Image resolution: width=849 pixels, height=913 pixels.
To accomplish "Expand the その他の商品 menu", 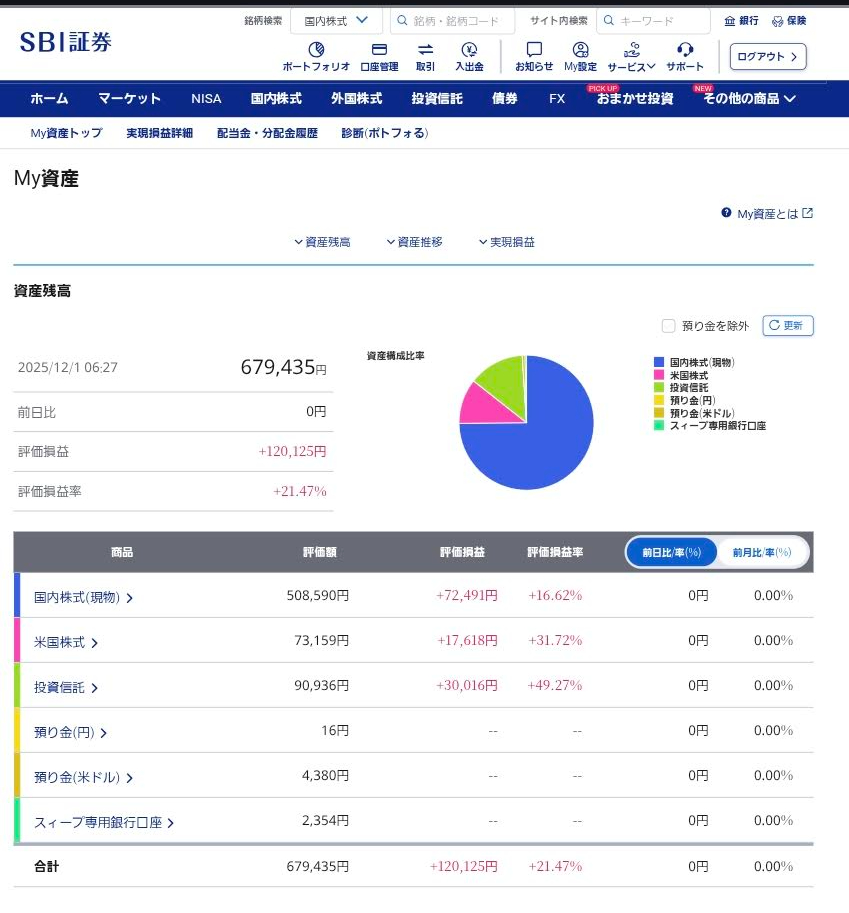I will click(x=749, y=99).
